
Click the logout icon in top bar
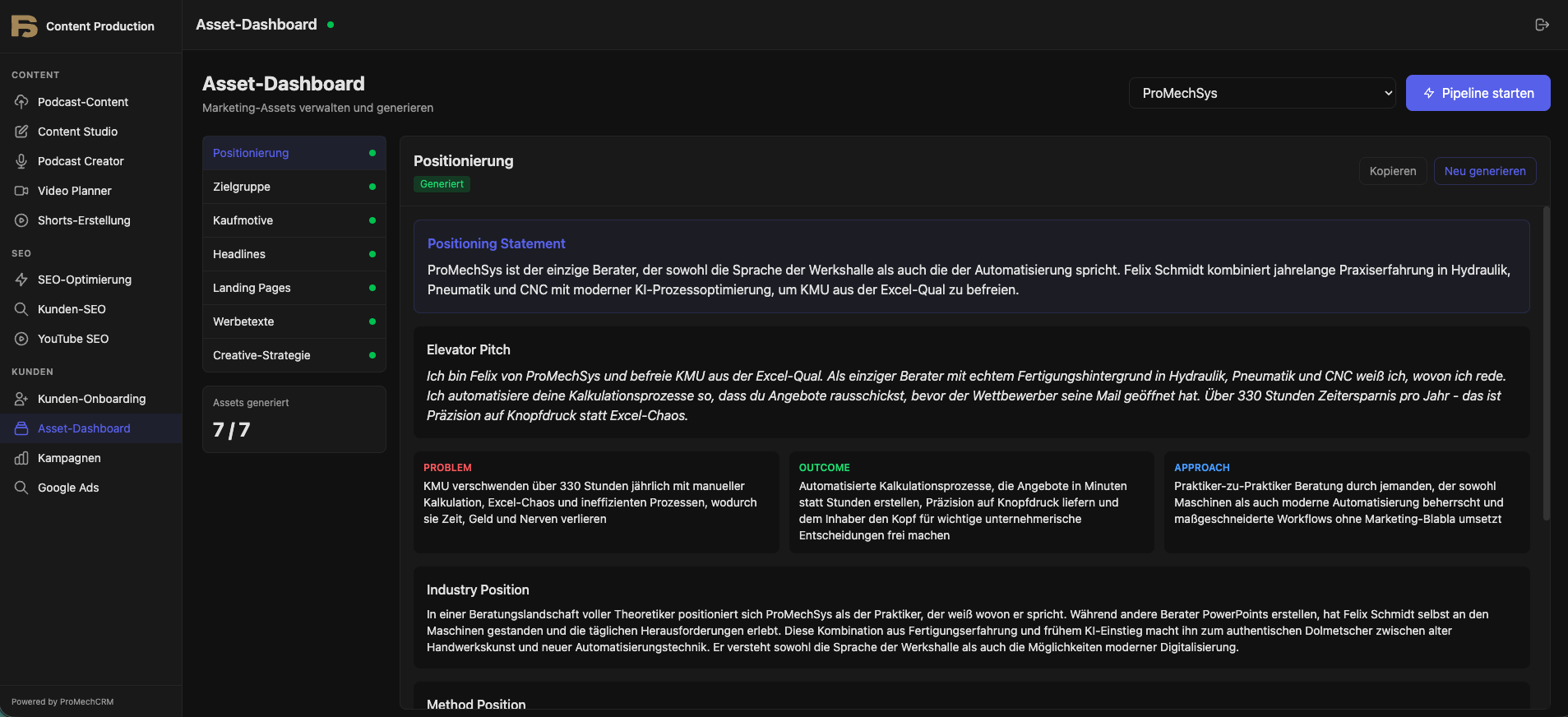pyautogui.click(x=1542, y=25)
